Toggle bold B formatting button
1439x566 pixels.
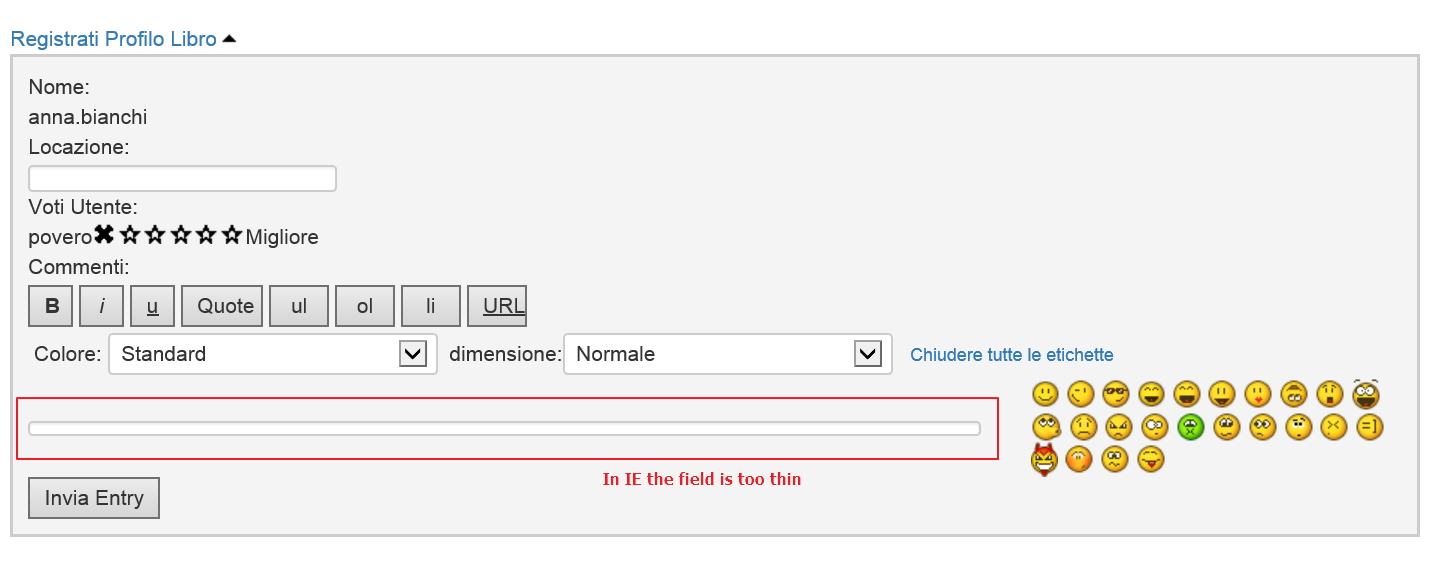pyautogui.click(x=52, y=306)
